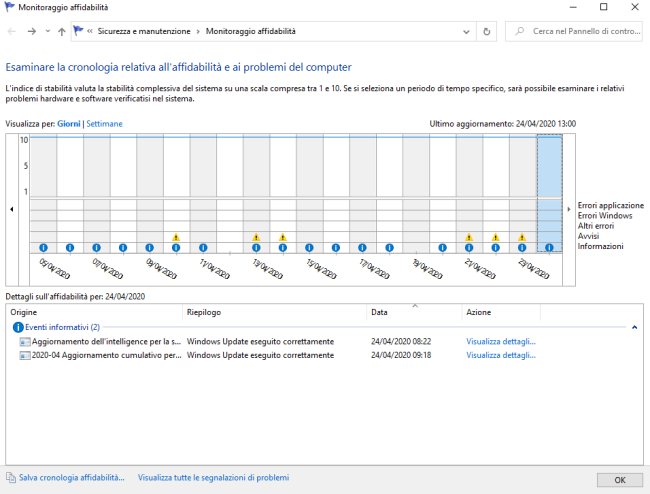Select the information icon for 06/04/2020
The height and width of the screenshot is (494, 650).
pyautogui.click(x=70, y=248)
